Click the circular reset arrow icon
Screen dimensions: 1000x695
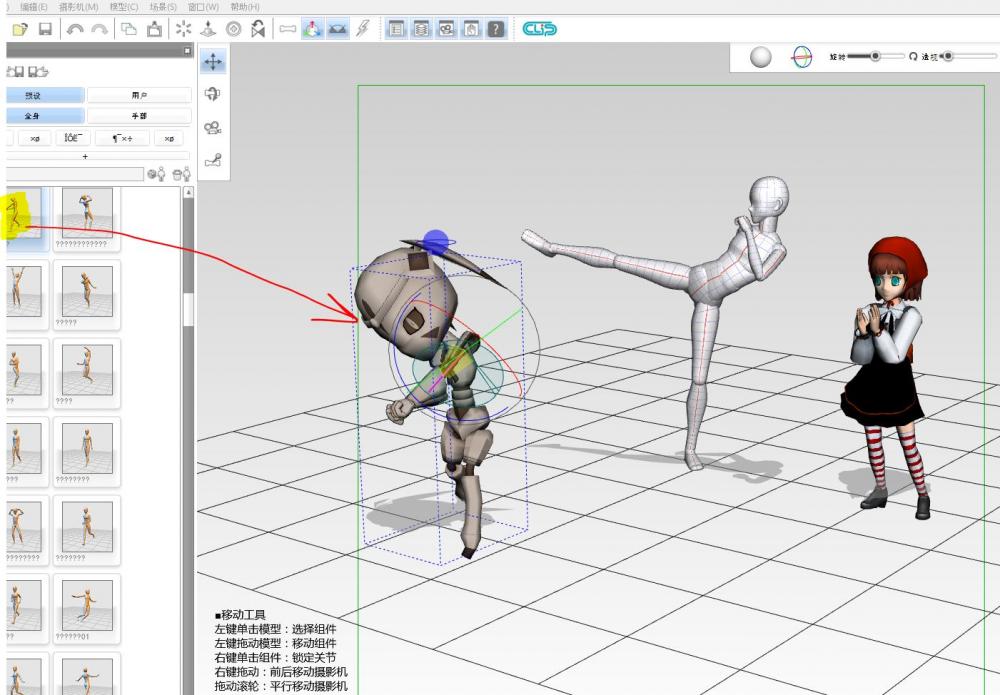point(913,57)
